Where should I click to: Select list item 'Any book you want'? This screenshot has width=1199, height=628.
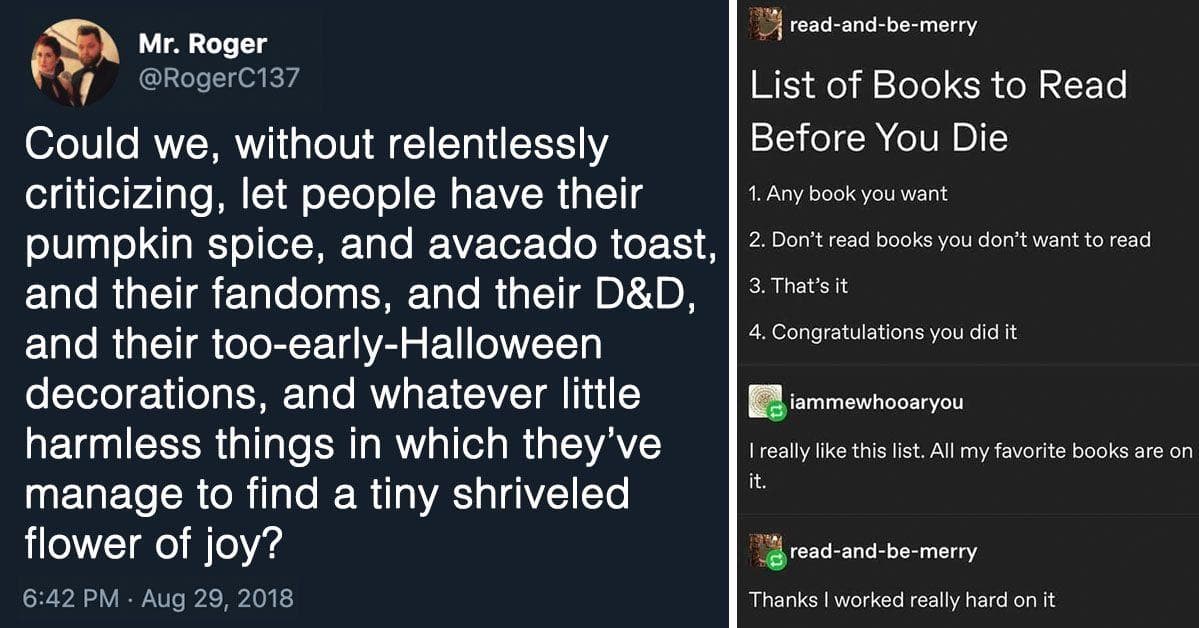848,194
